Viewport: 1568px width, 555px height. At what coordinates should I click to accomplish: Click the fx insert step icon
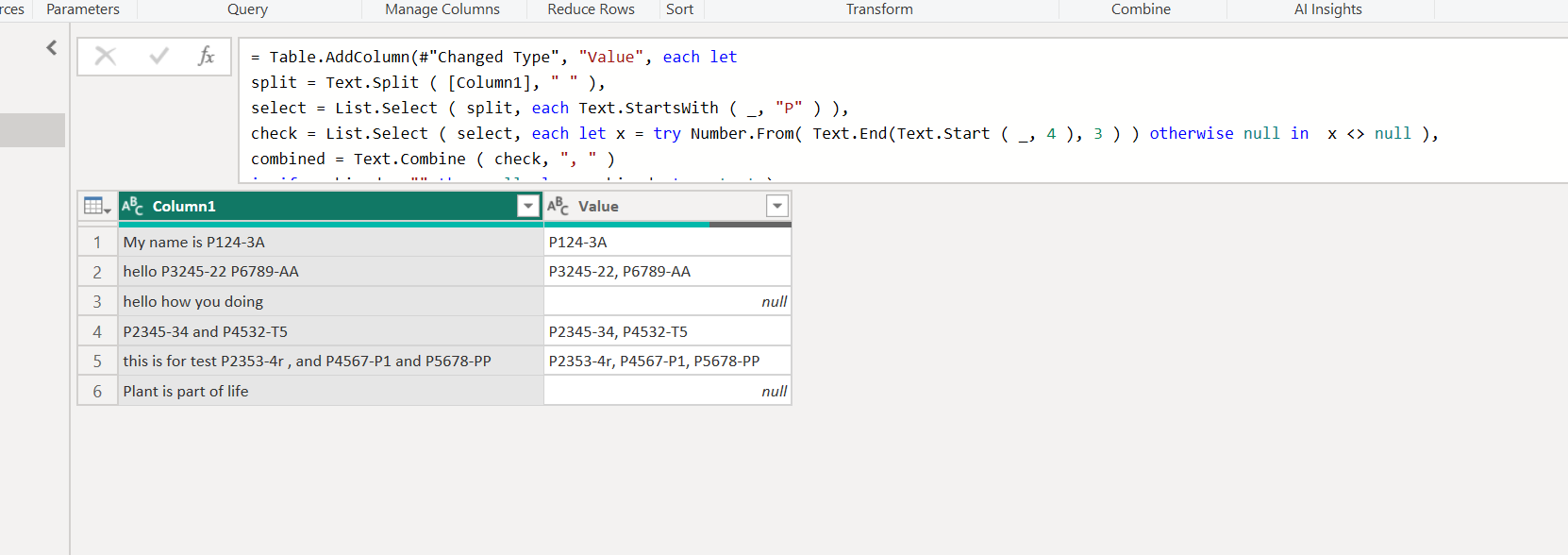click(206, 57)
